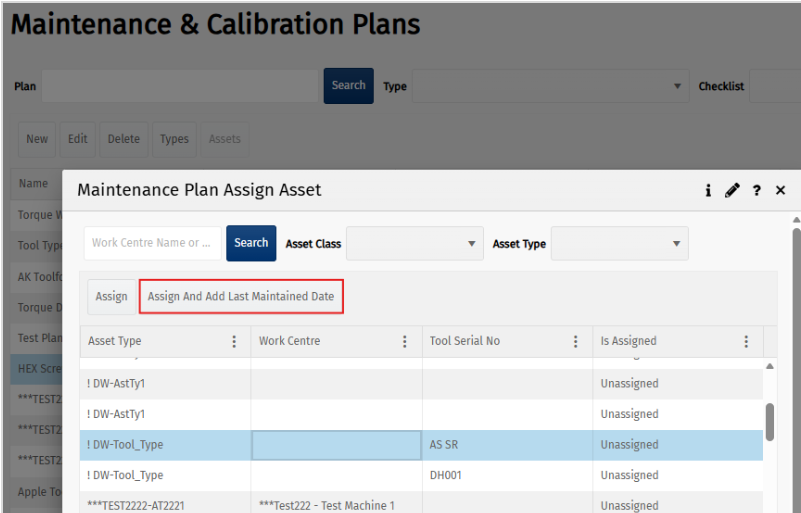Viewport: 801px width, 513px height.
Task: Click the pencil edit icon in dialog header
Action: pyautogui.click(x=732, y=190)
